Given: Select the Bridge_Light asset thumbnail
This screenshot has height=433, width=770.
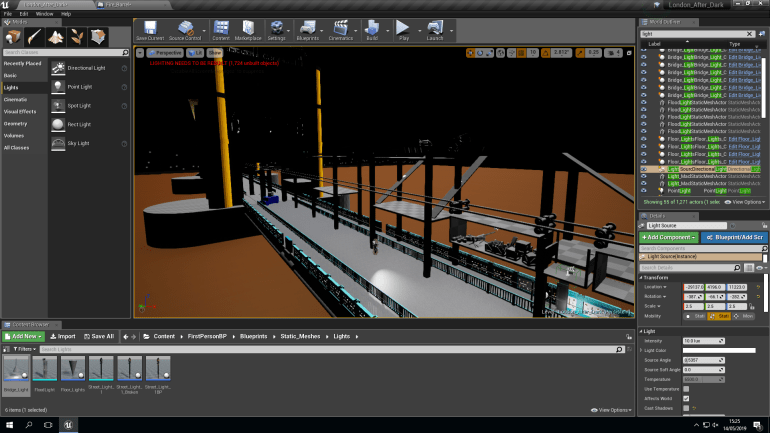Looking at the screenshot, I should pos(16,369).
